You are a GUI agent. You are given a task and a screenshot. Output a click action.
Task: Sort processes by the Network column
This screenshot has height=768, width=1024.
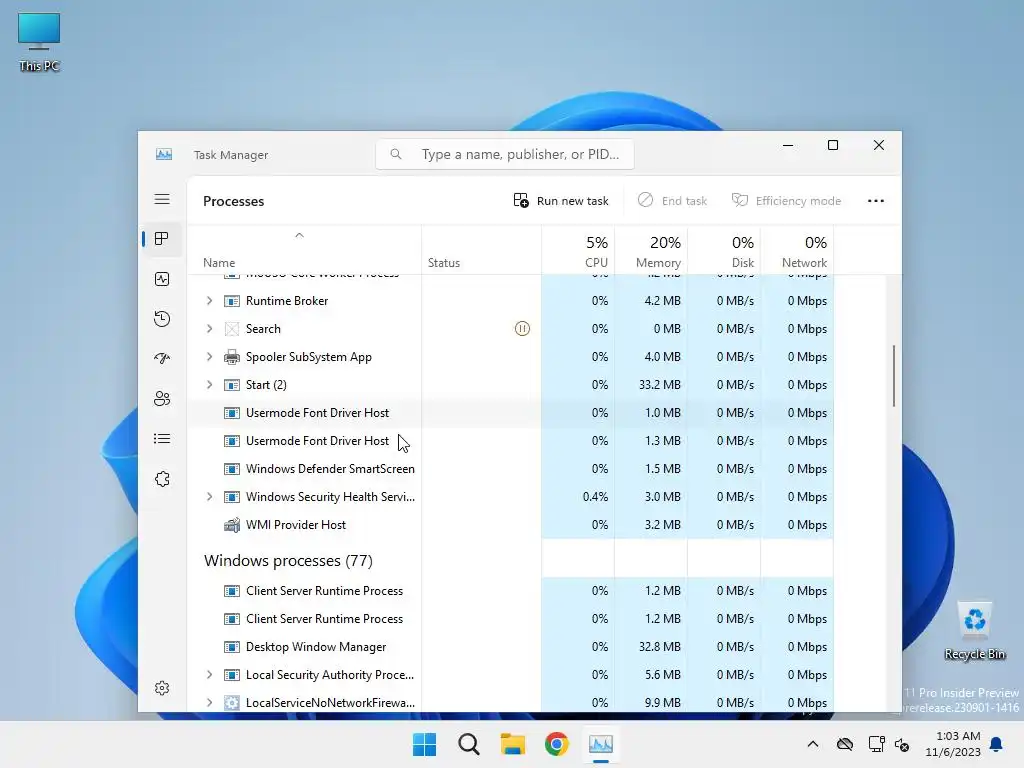point(797,251)
